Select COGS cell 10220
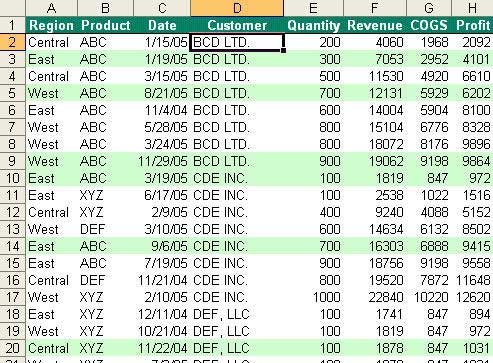The height and width of the screenshot is (363, 493). pos(429,297)
